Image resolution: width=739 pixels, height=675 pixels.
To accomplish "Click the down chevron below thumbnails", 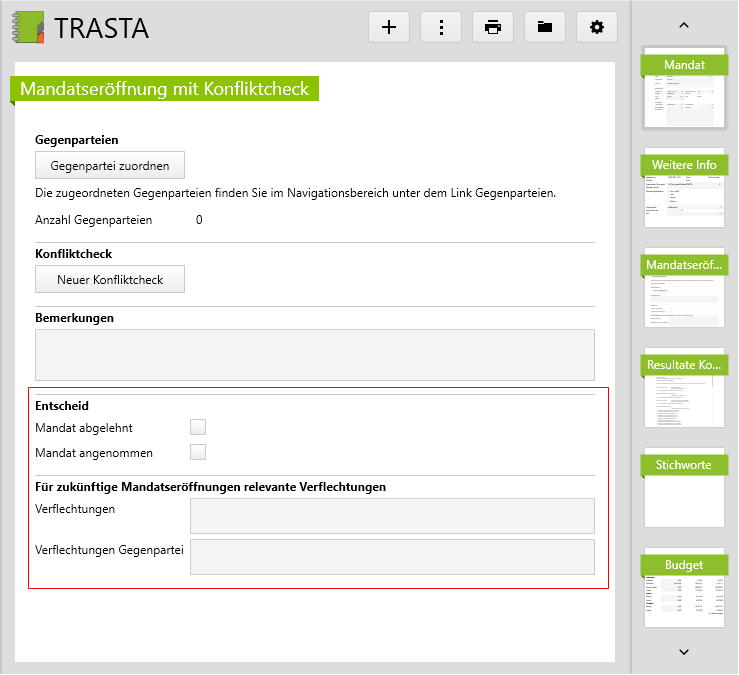I will tap(684, 652).
